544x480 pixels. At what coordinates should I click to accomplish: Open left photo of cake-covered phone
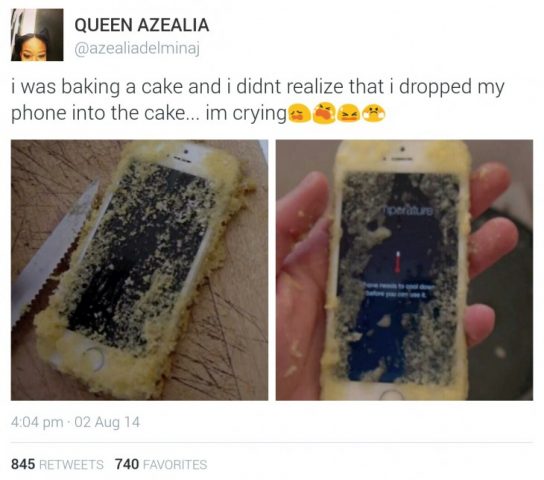(139, 270)
